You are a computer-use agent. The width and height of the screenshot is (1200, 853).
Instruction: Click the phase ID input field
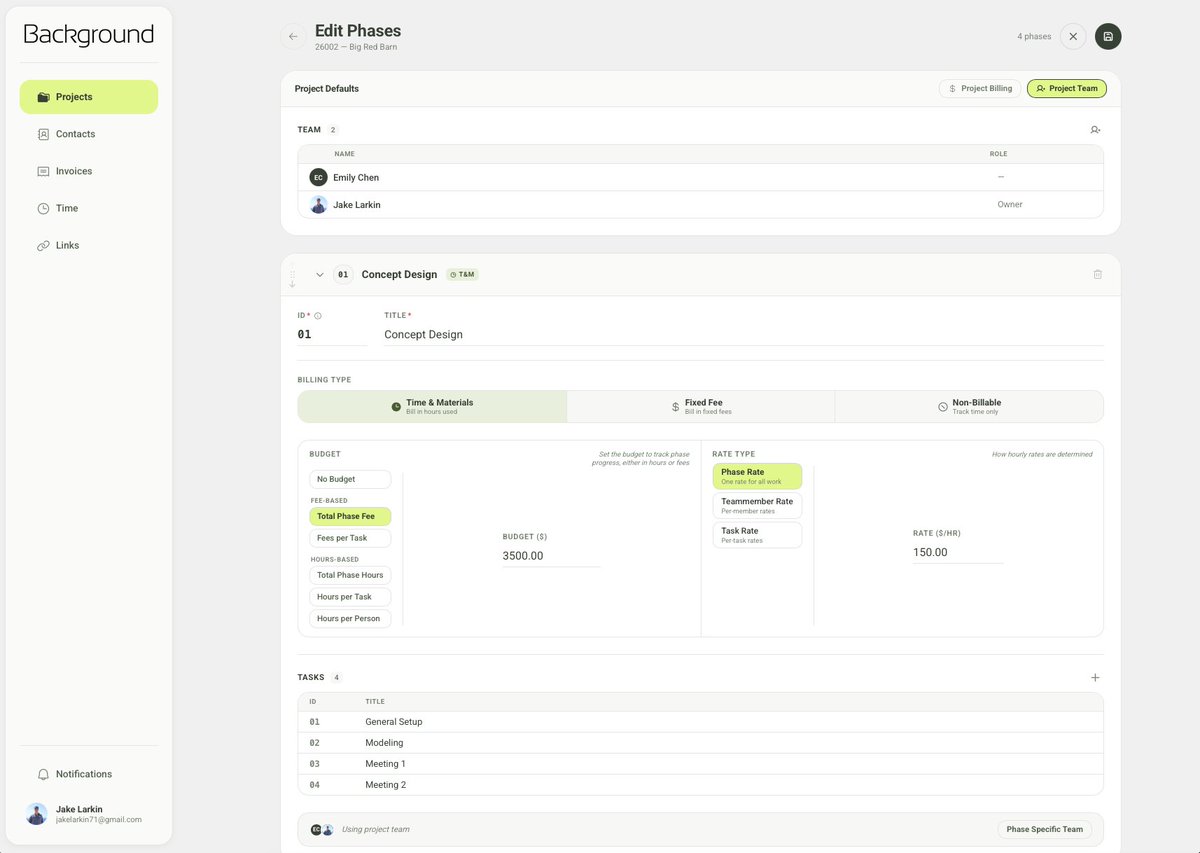(x=332, y=335)
